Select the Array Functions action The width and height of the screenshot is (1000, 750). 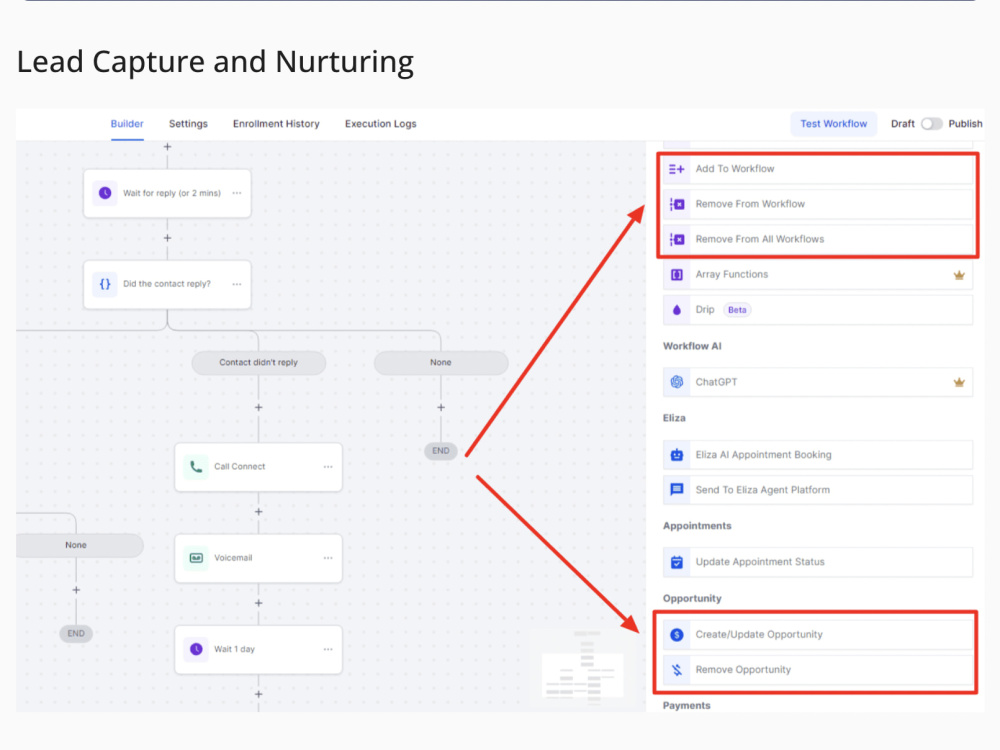pyautogui.click(x=818, y=275)
